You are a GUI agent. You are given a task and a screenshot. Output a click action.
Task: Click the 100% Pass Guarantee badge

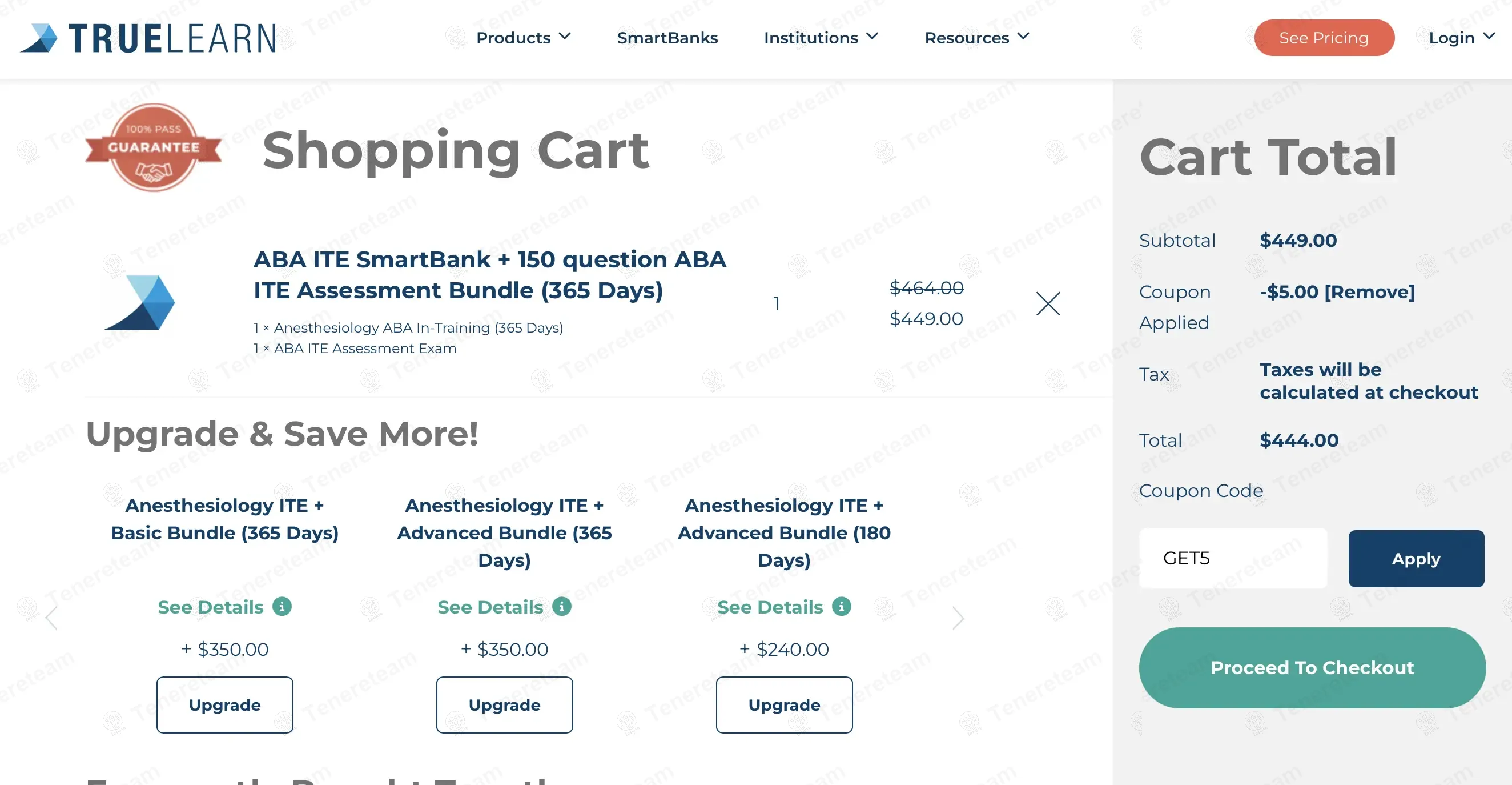153,147
